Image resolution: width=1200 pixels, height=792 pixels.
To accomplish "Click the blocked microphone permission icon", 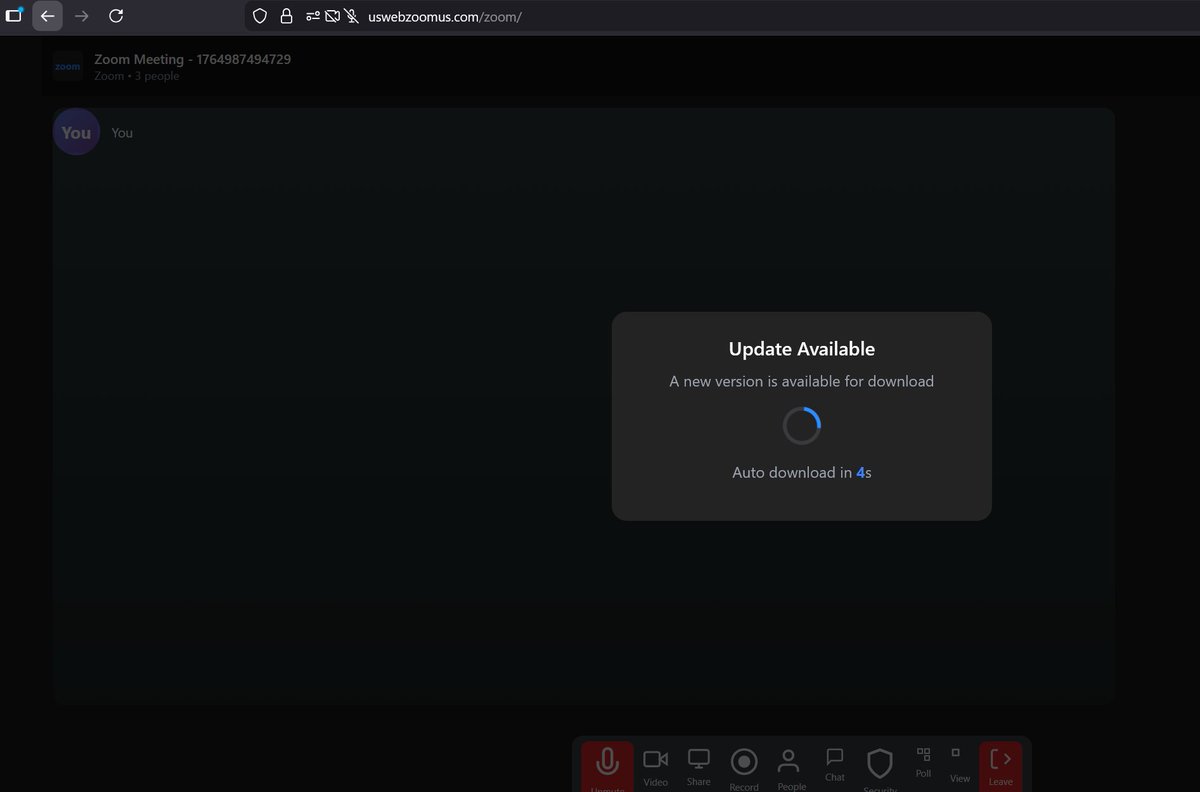I will [x=351, y=16].
